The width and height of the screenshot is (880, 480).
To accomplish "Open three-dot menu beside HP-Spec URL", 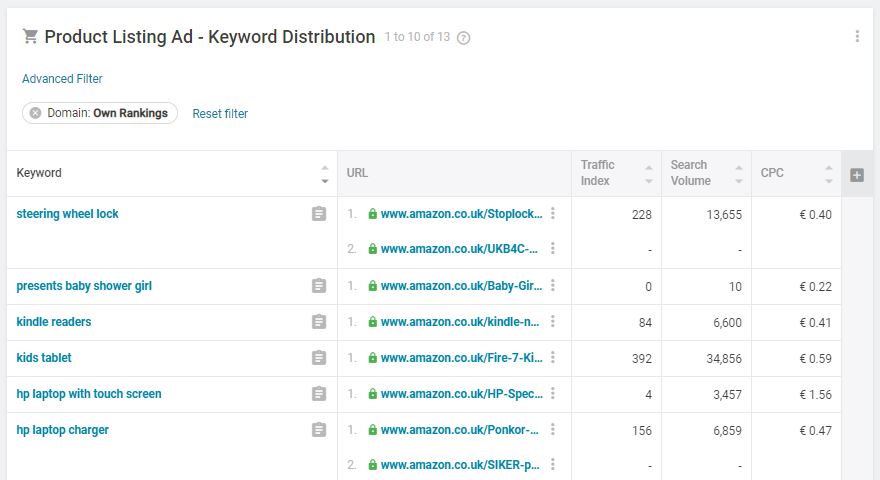I will pos(553,393).
